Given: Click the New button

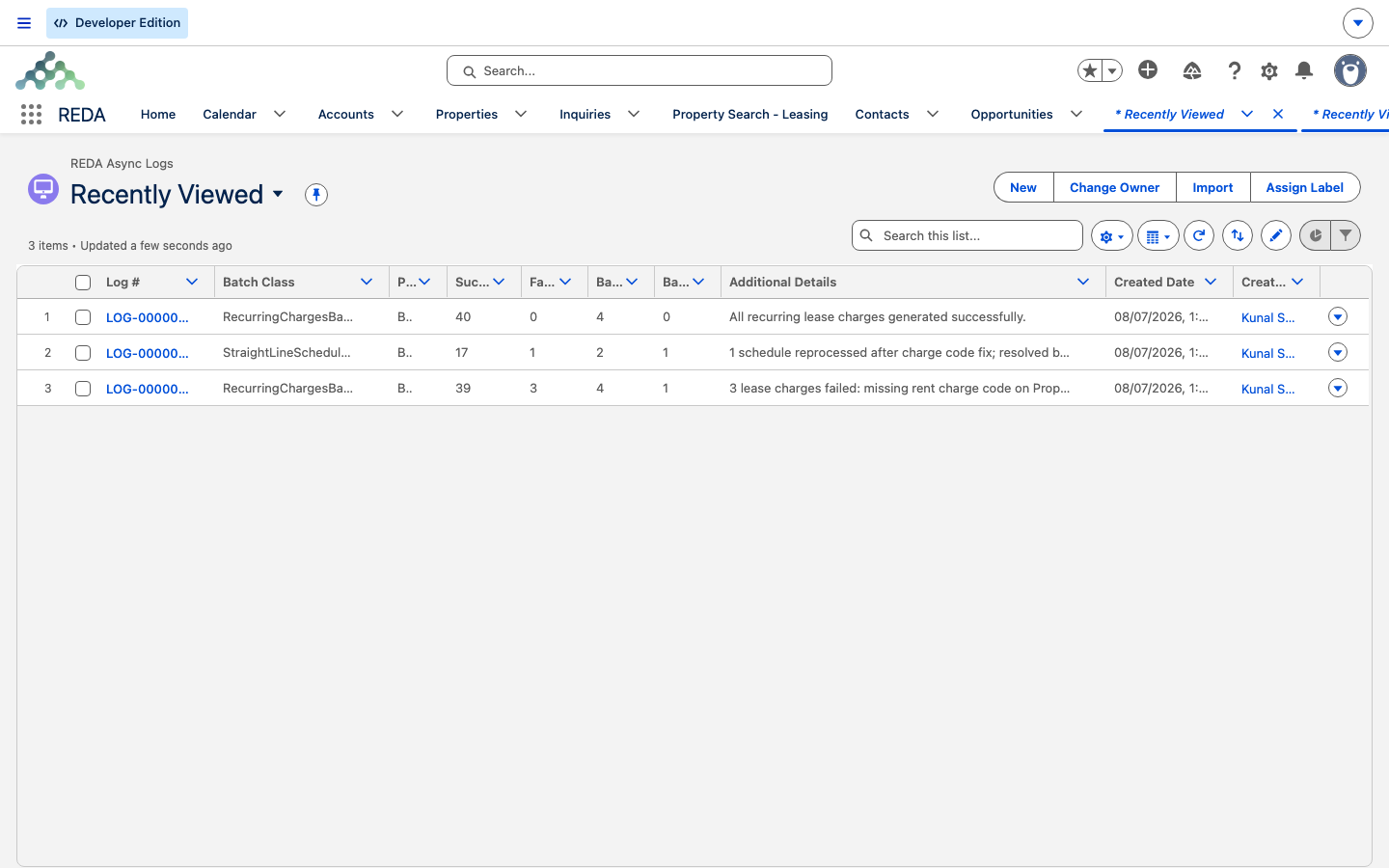Looking at the screenshot, I should (1023, 187).
